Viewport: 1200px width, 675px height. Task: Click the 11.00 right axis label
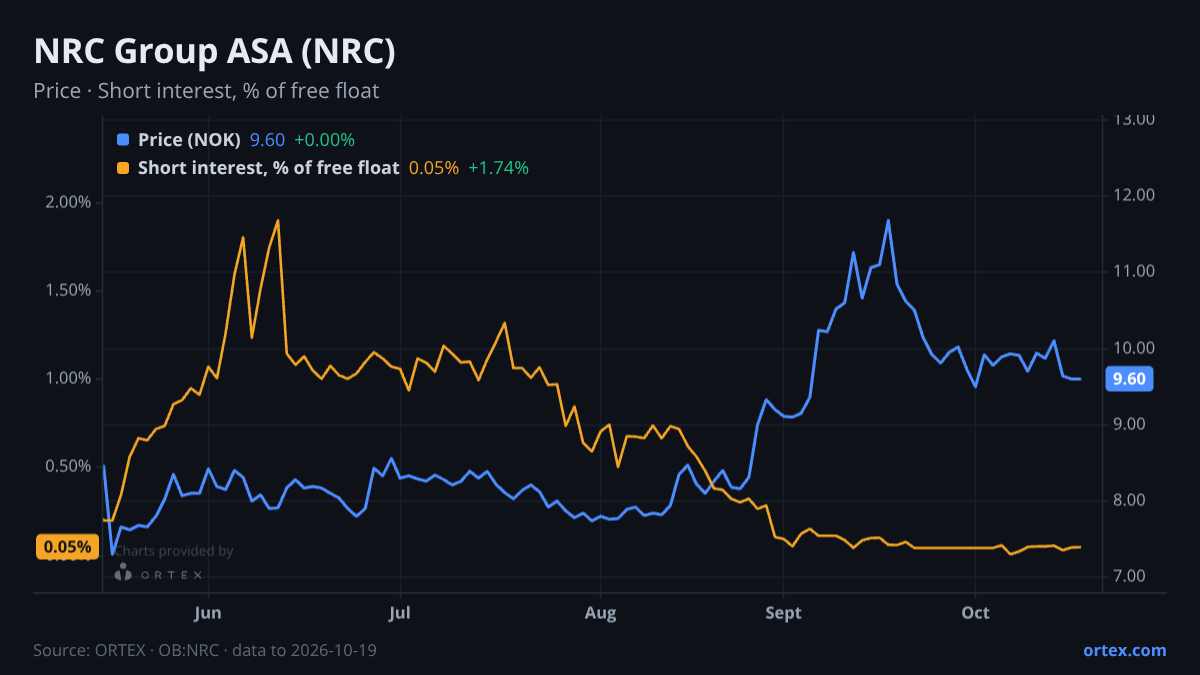pyautogui.click(x=1134, y=271)
